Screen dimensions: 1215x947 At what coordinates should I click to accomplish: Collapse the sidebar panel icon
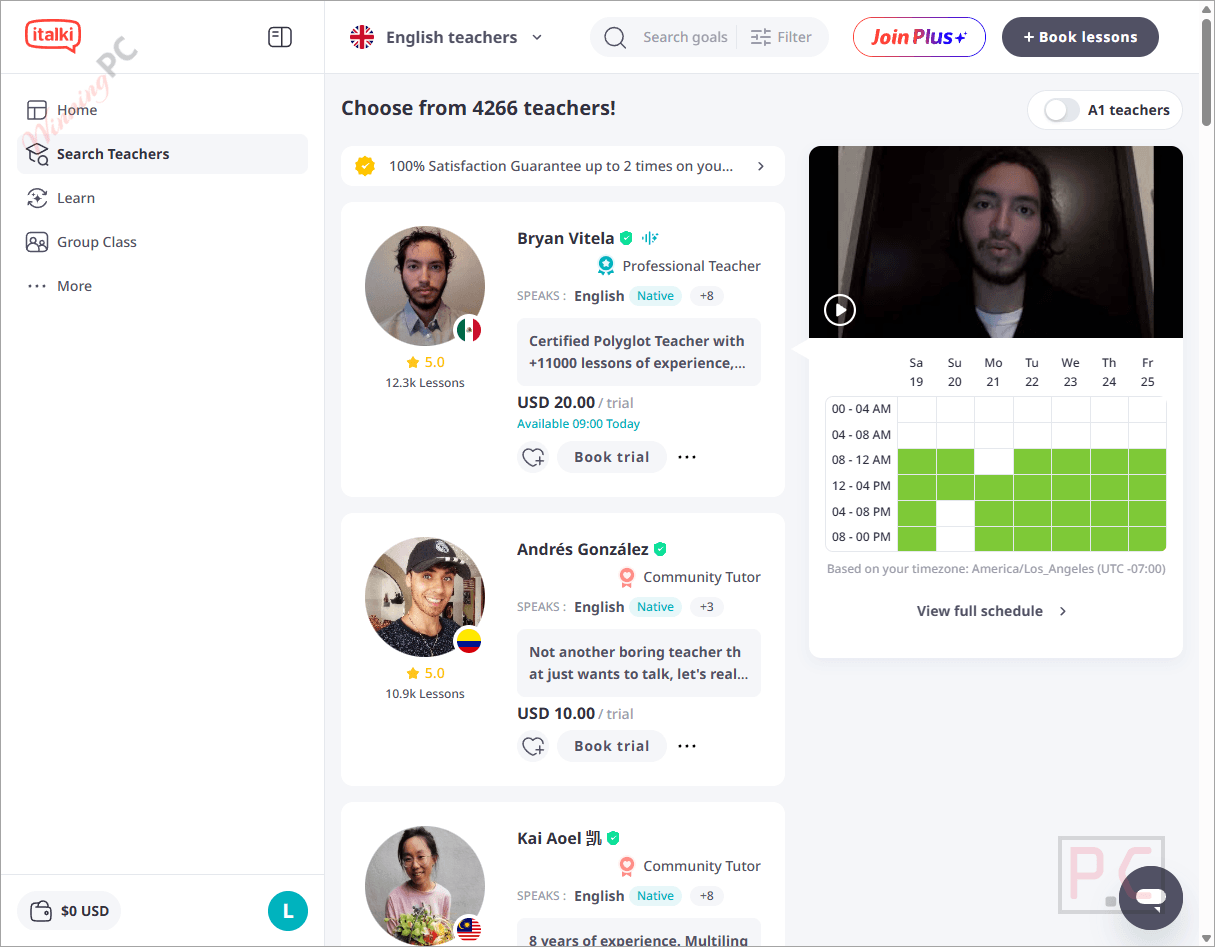(280, 37)
